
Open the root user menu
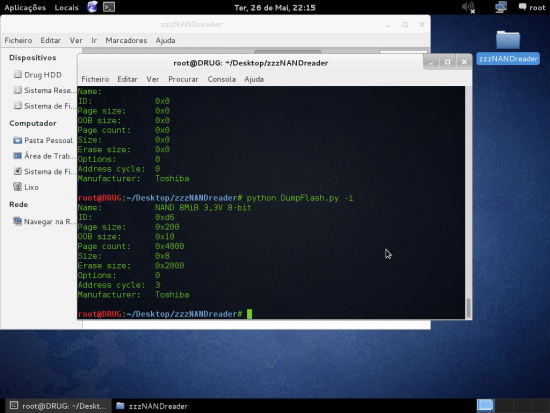tap(532, 7)
